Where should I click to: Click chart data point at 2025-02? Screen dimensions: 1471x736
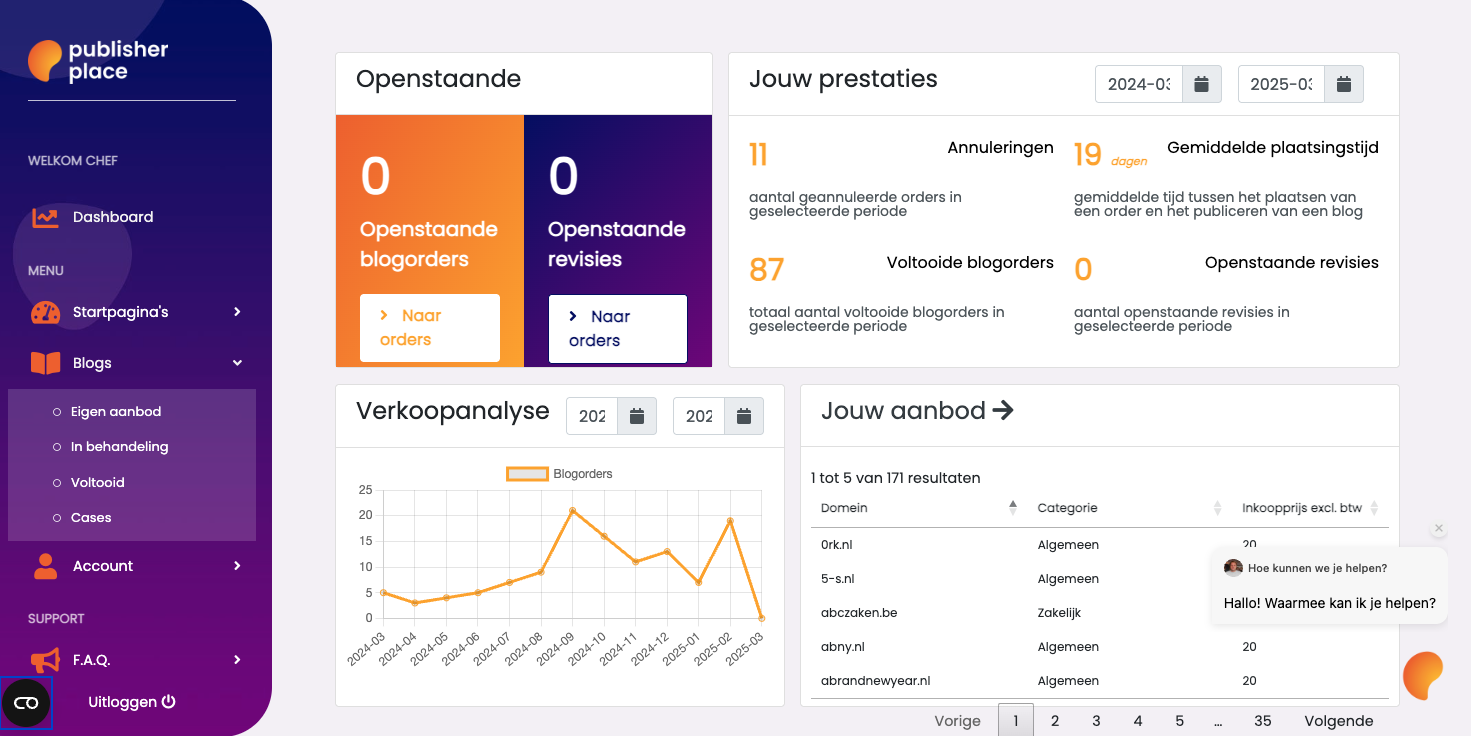tap(730, 521)
